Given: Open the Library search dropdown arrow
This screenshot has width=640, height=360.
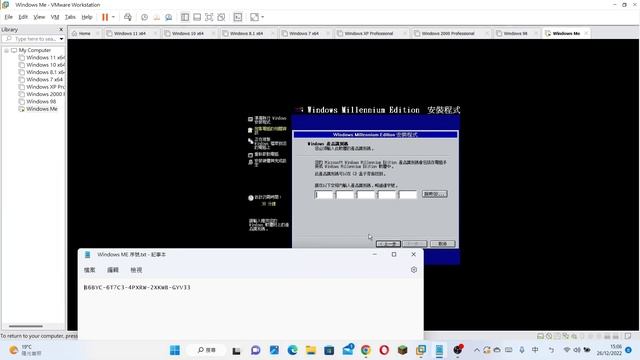Looking at the screenshot, I should 61,39.
